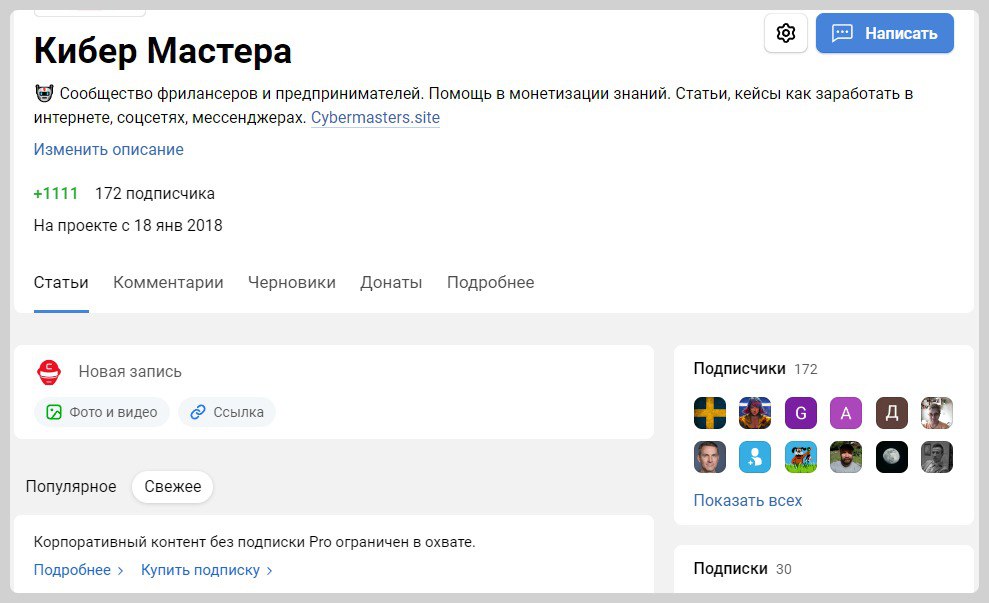Click the Подписки count 30
989x603 pixels.
[x=783, y=569]
